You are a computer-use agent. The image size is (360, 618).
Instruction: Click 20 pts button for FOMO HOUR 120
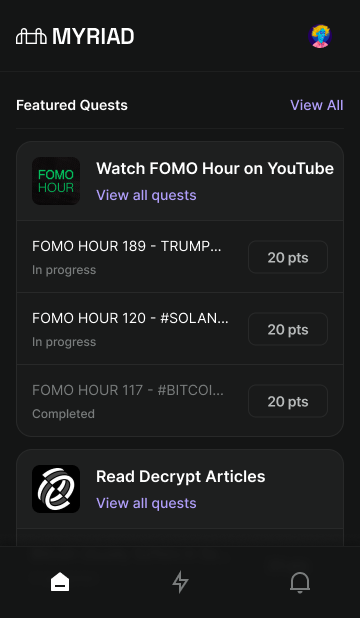pos(288,329)
